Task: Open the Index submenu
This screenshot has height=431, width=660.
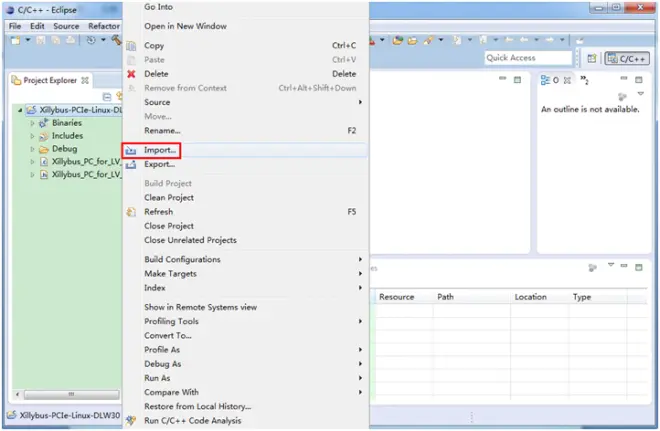Action: pos(246,288)
